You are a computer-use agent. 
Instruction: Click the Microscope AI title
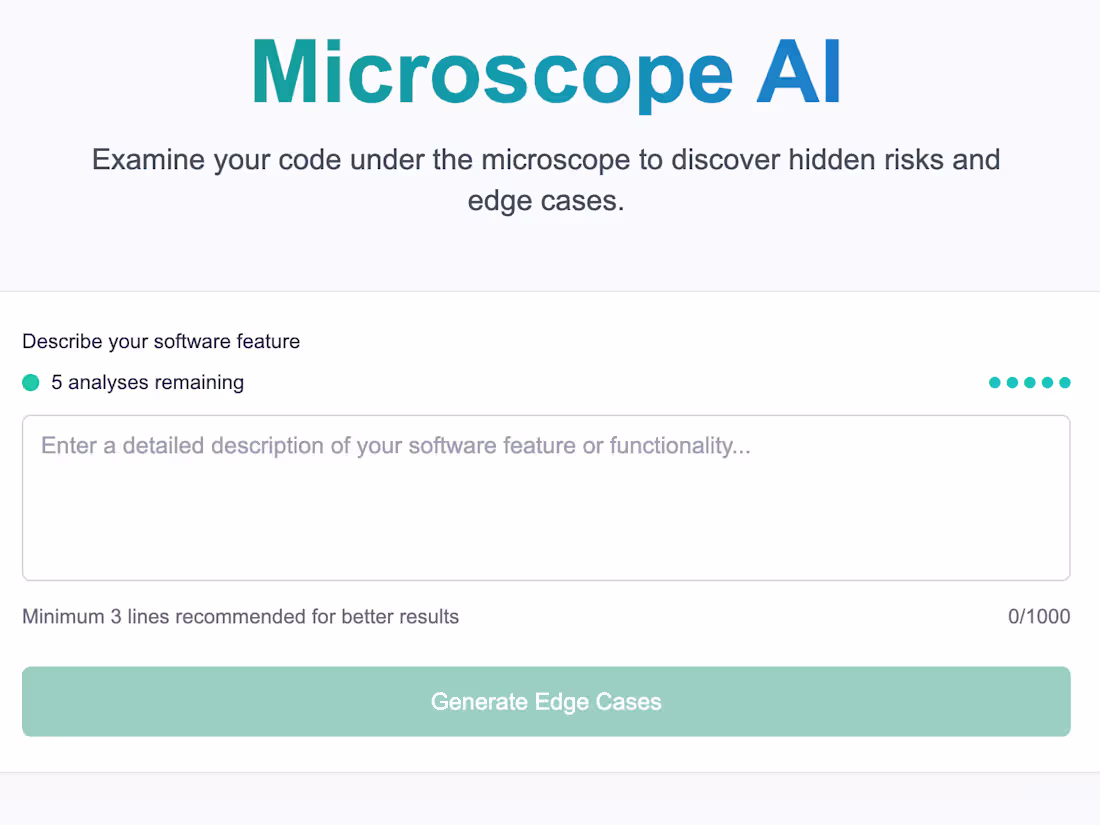tap(547, 70)
